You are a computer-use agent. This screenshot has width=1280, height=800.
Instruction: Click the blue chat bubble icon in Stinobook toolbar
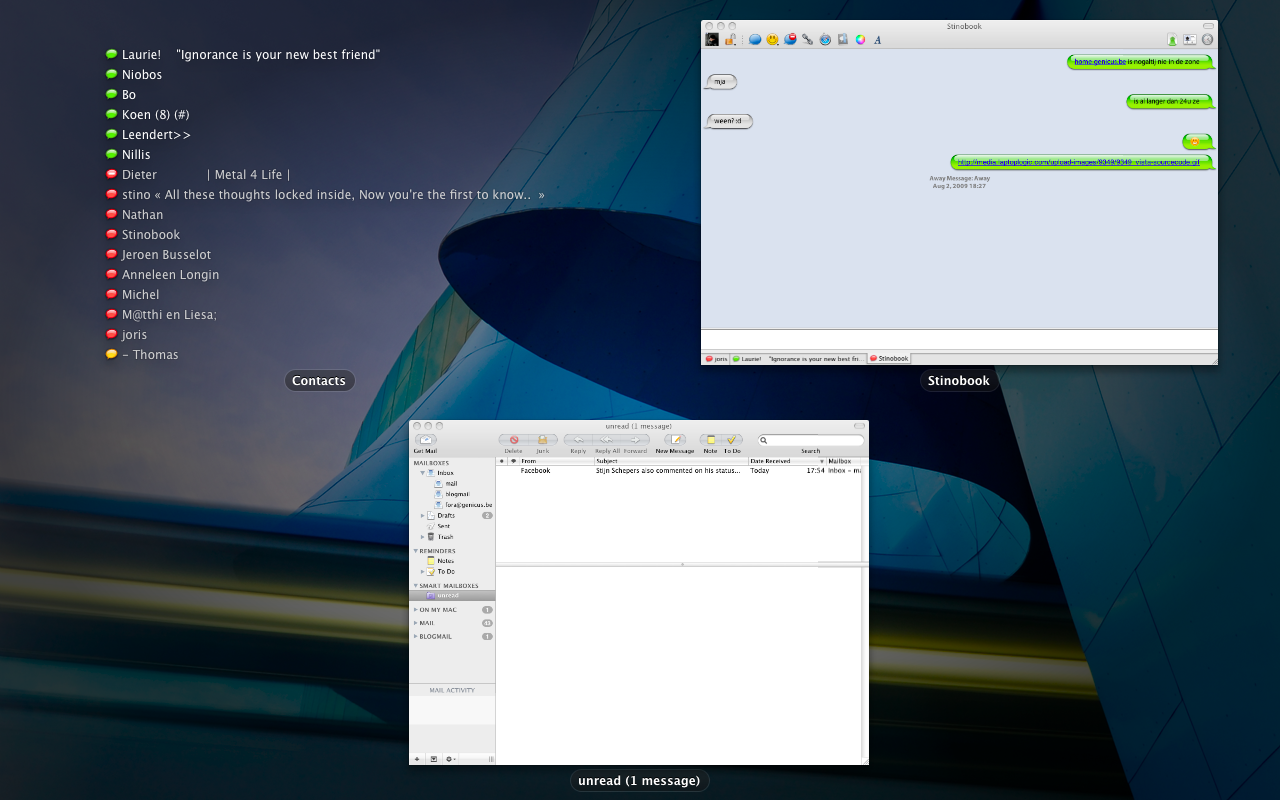pyautogui.click(x=755, y=40)
